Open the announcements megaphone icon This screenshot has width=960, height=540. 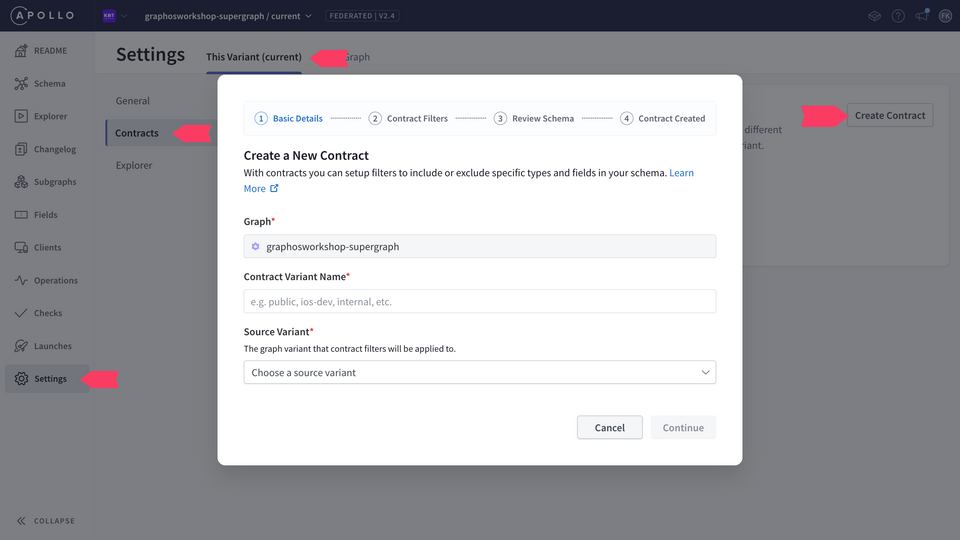tap(922, 15)
